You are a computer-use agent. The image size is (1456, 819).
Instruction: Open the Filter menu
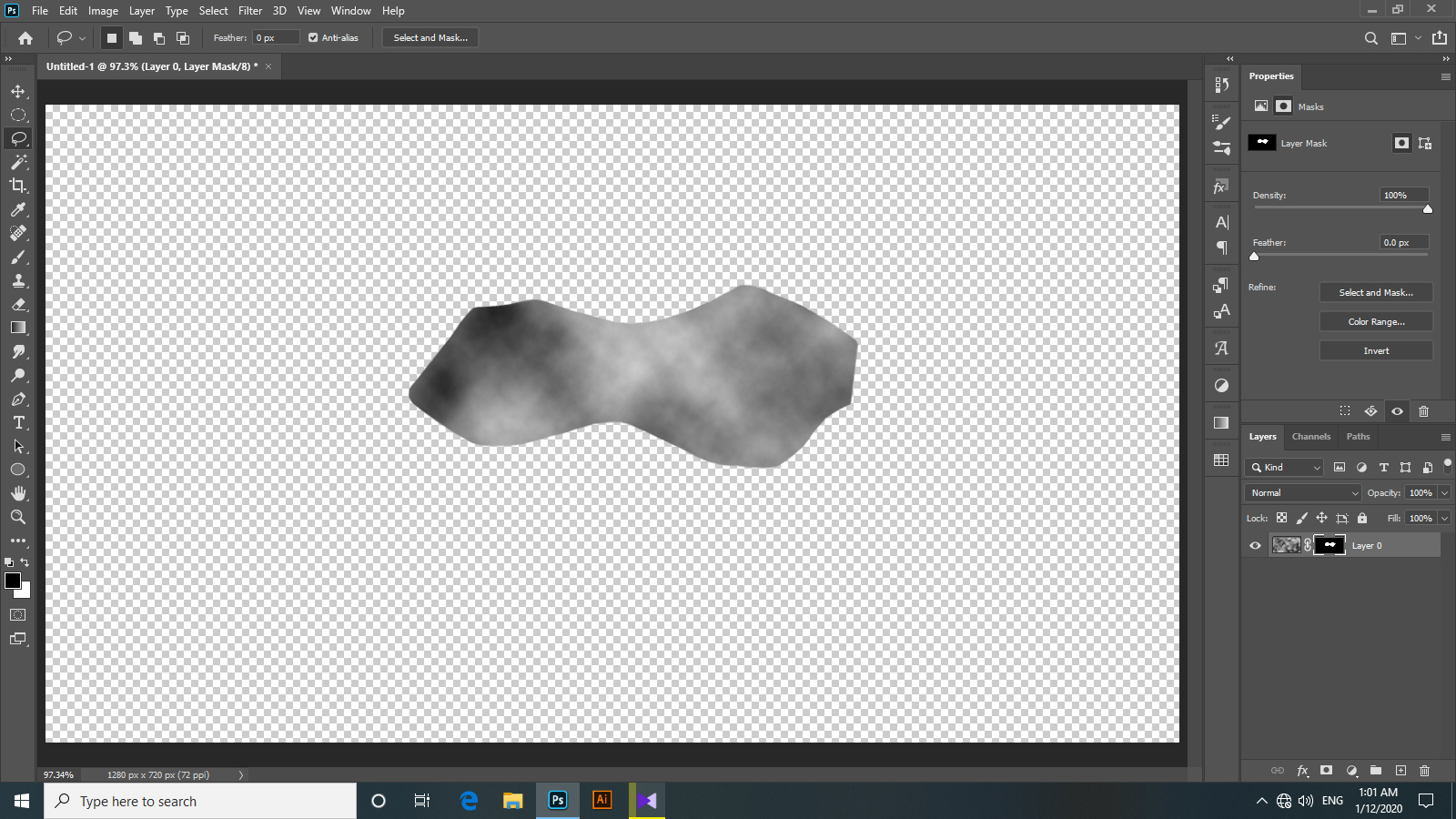click(250, 10)
